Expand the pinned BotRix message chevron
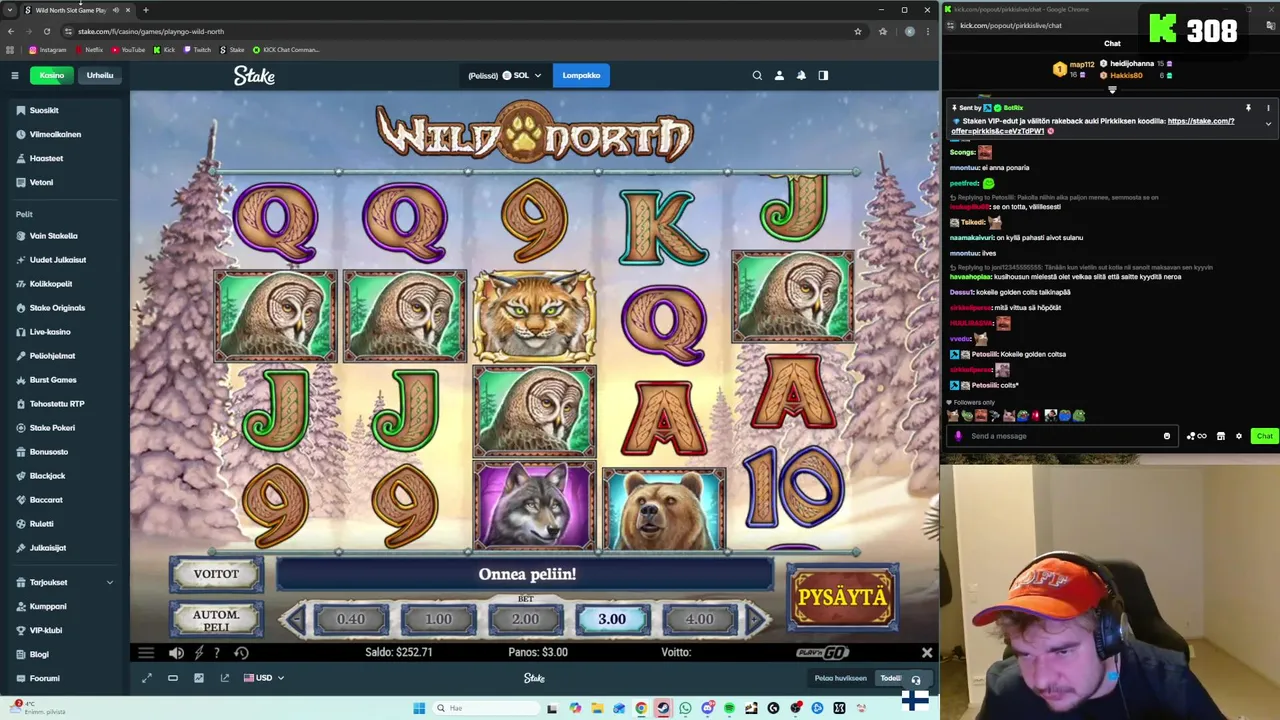This screenshot has height=720, width=1280. tap(1268, 124)
